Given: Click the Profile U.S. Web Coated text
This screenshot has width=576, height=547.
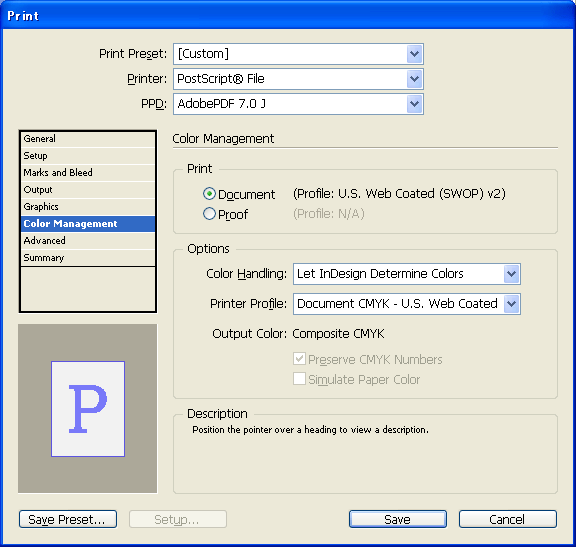Looking at the screenshot, I should (x=399, y=194).
